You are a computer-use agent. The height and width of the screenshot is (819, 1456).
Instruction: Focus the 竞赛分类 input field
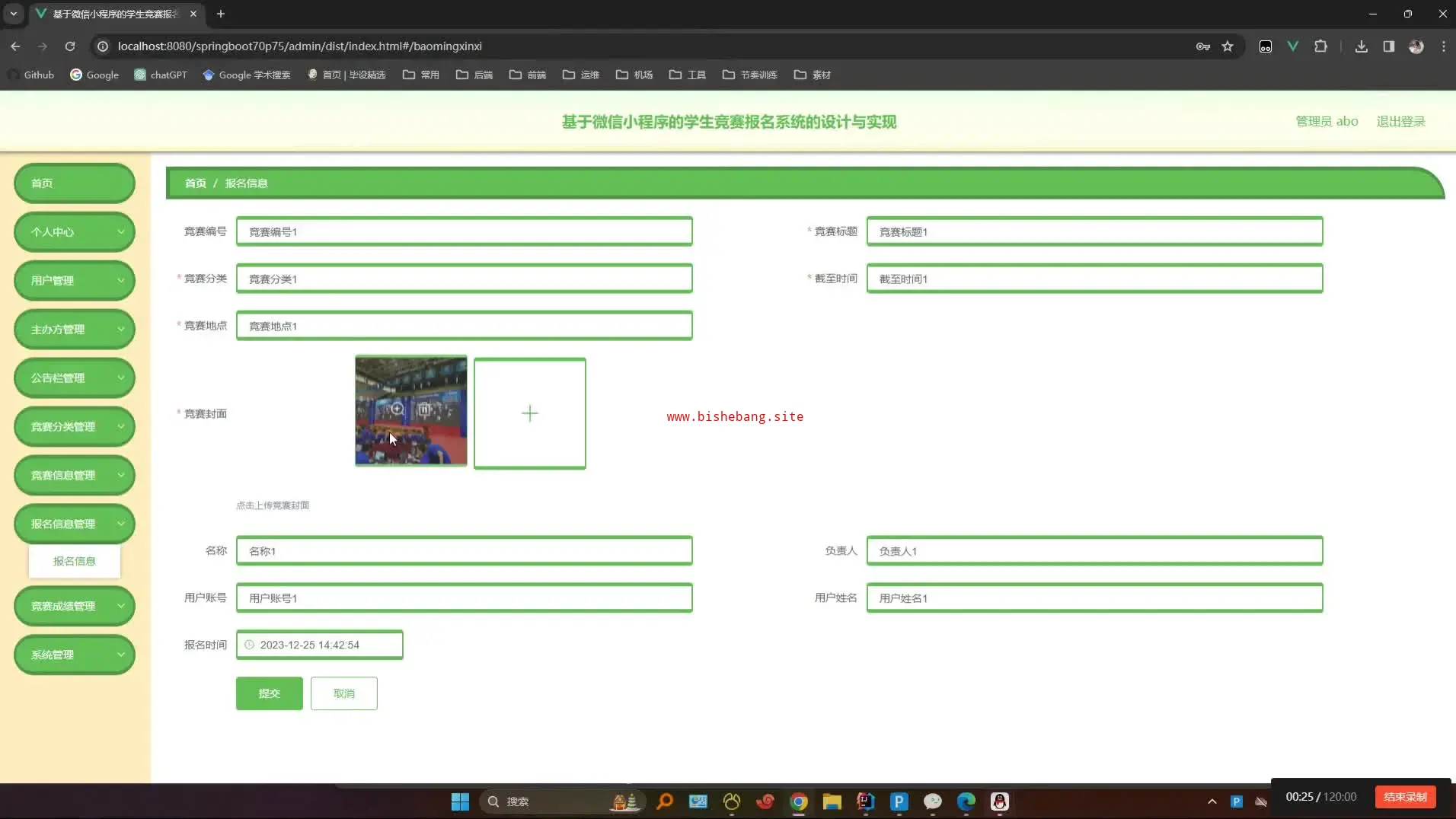tap(465, 279)
